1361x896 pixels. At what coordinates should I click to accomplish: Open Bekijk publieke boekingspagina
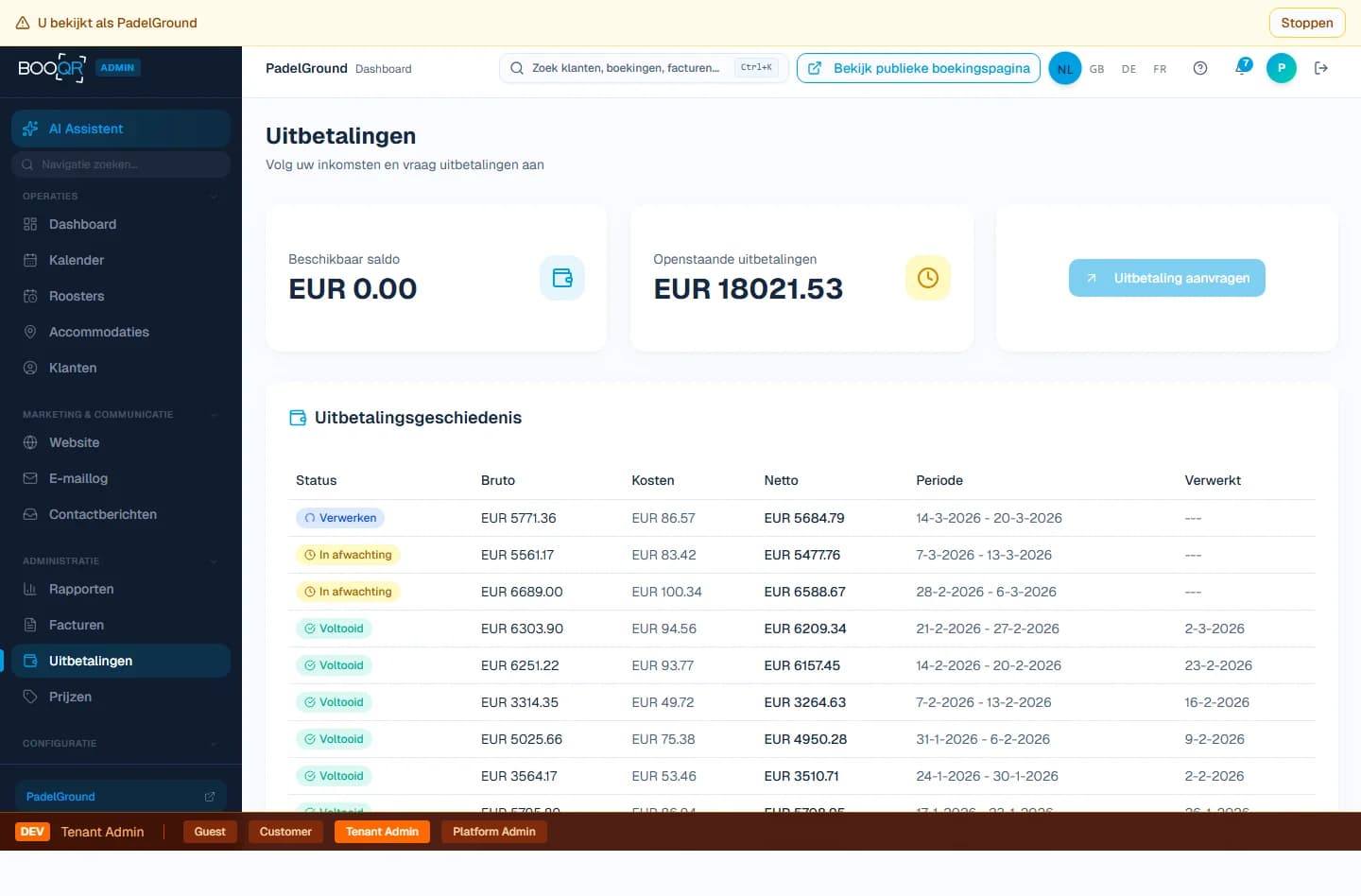[x=918, y=68]
